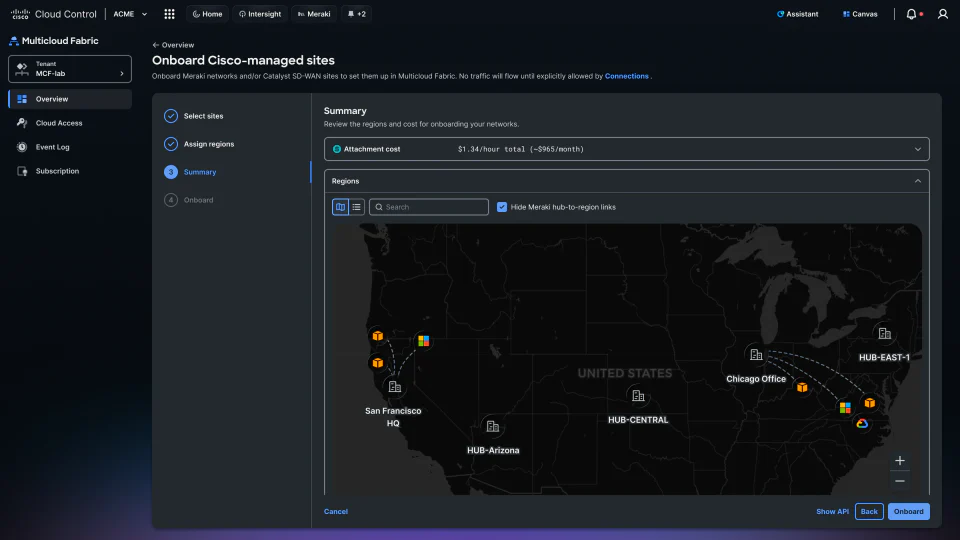Click the Azure region icon near San Francisco
Image resolution: width=960 pixels, height=540 pixels.
click(x=423, y=340)
